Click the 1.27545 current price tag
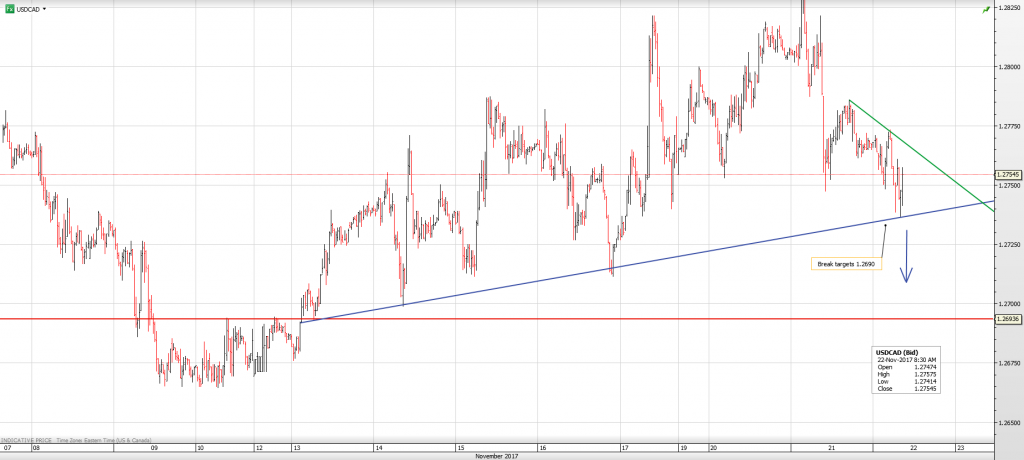This screenshot has width=1024, height=460. coord(1008,174)
